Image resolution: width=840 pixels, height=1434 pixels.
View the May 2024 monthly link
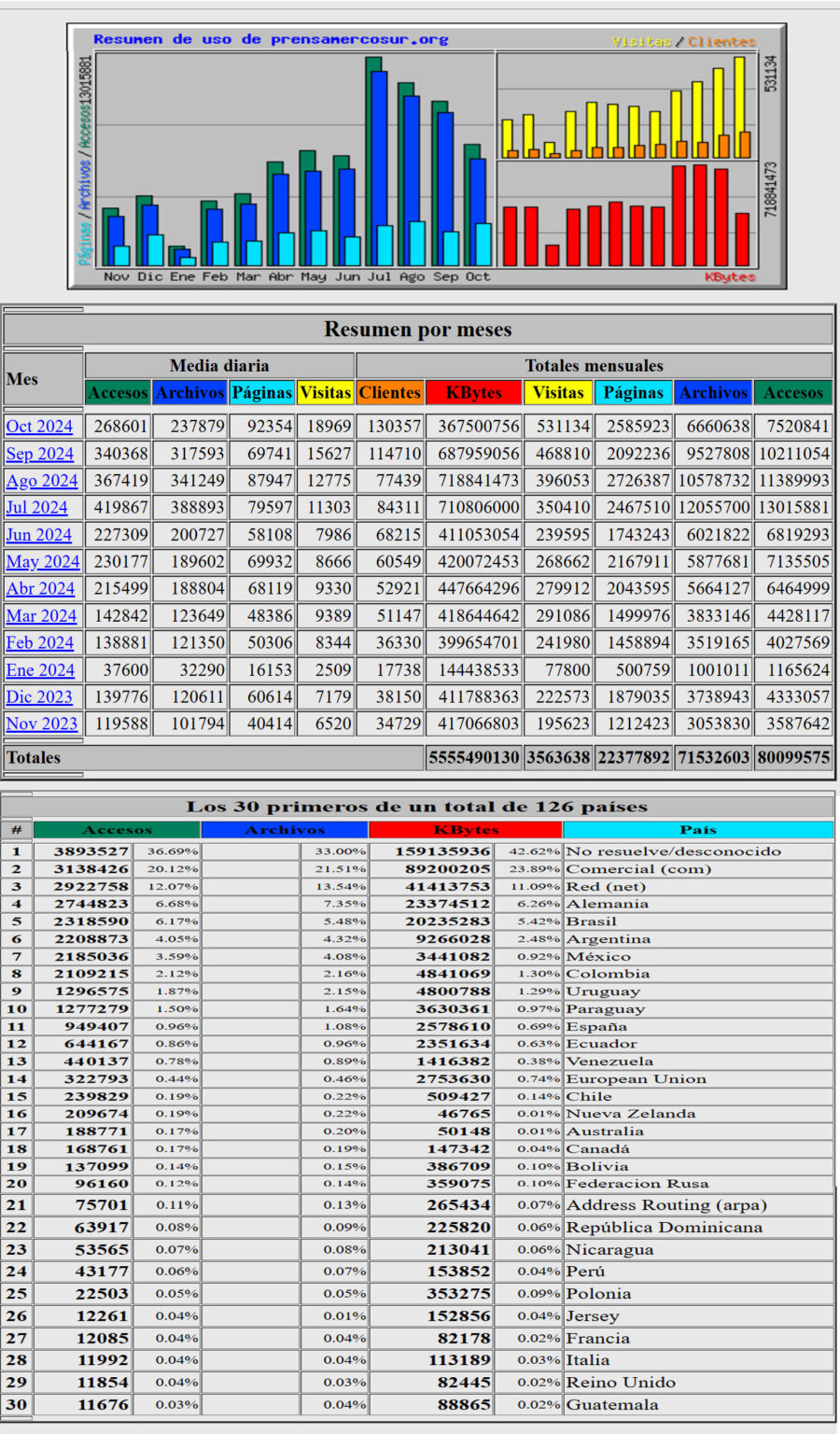point(42,562)
